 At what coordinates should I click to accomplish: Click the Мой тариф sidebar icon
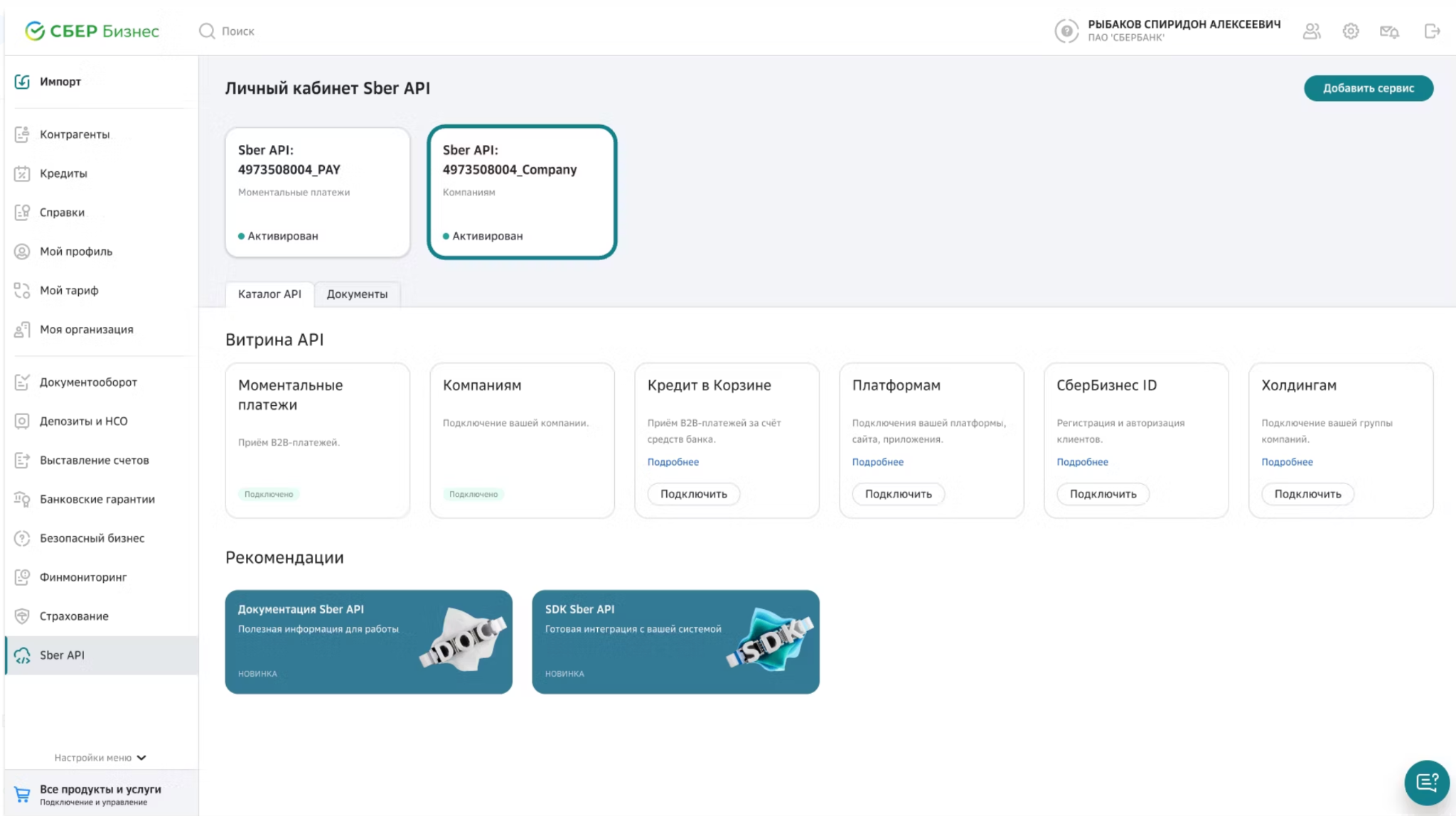pyautogui.click(x=22, y=291)
